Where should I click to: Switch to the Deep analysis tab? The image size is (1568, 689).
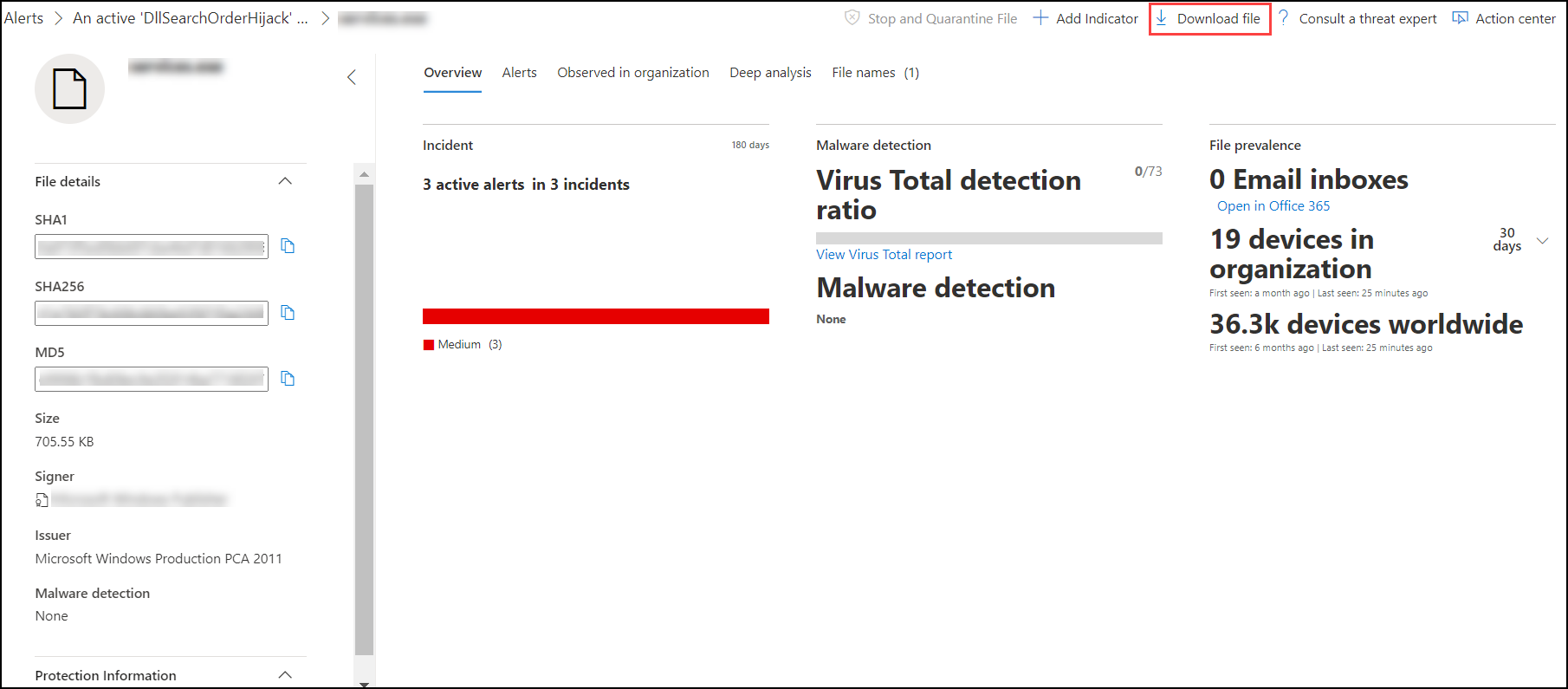coord(771,73)
